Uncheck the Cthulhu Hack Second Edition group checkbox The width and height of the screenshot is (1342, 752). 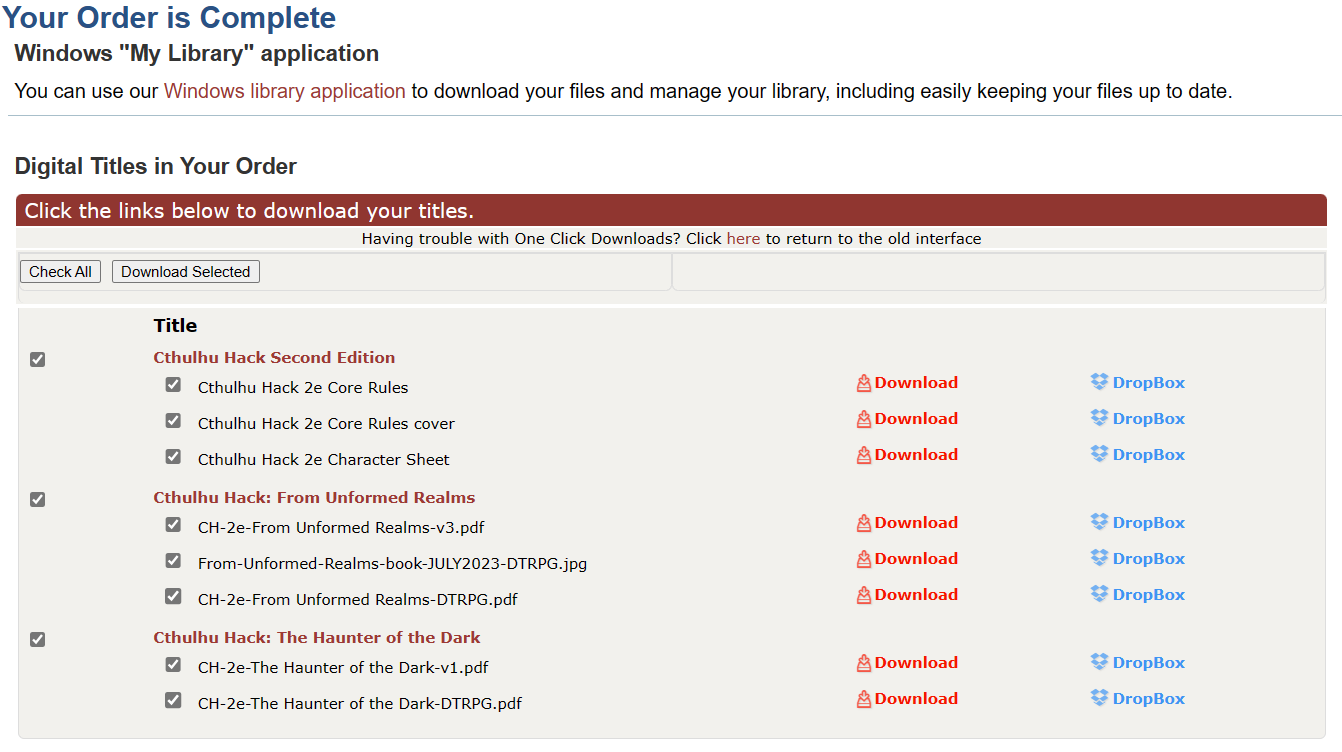coord(38,359)
